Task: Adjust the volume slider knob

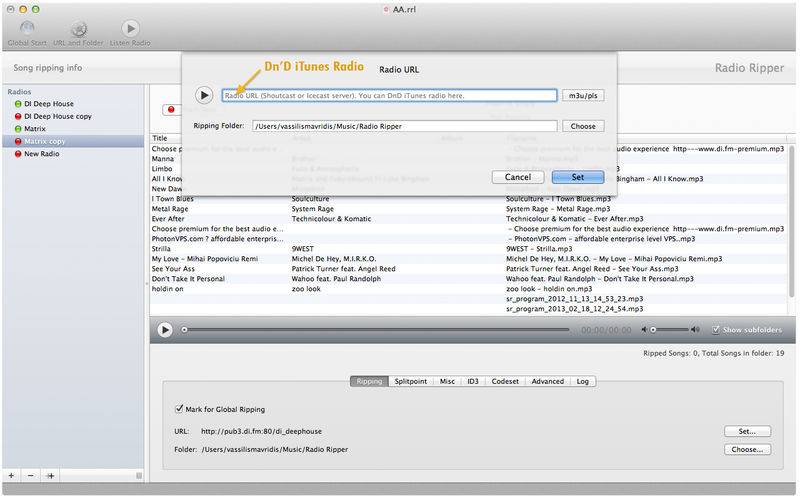Action: tap(653, 330)
